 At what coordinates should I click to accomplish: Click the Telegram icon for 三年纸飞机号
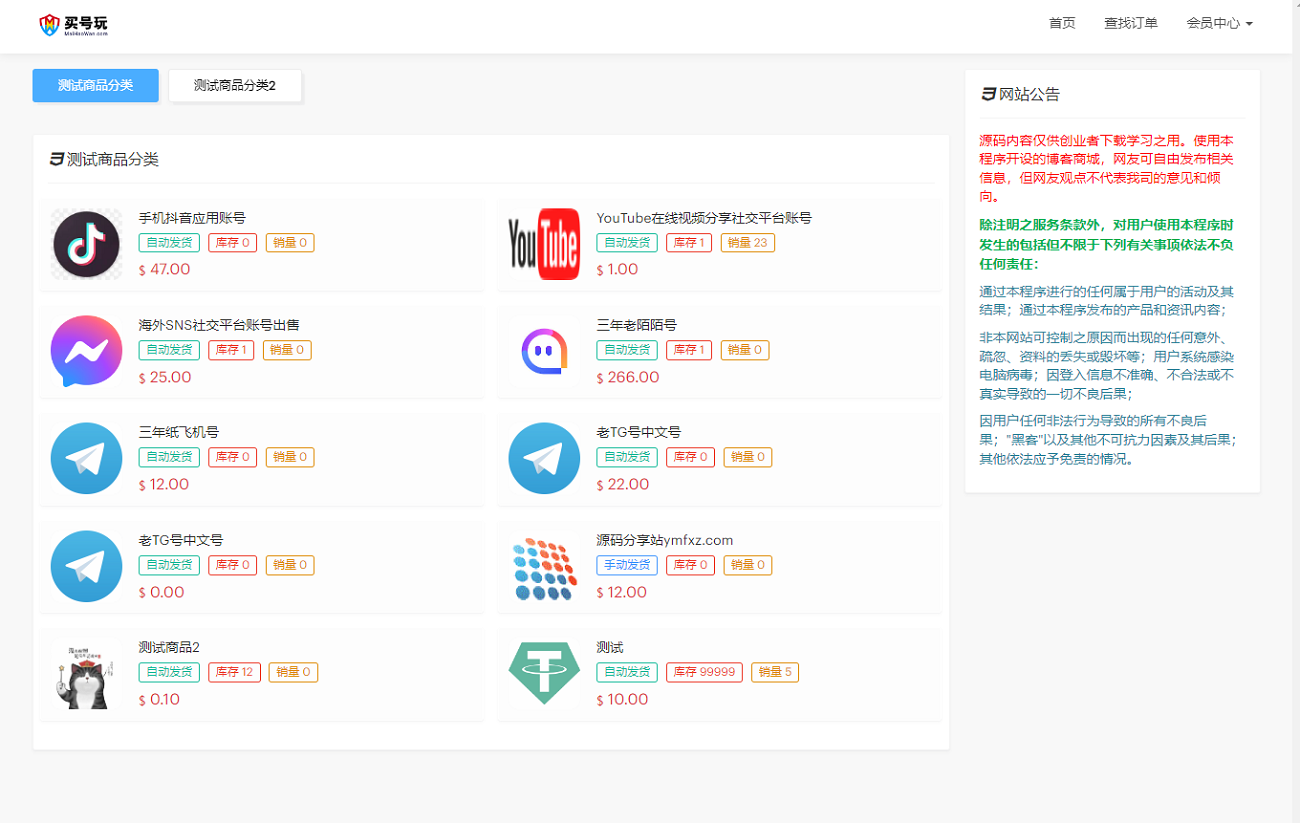click(x=86, y=458)
